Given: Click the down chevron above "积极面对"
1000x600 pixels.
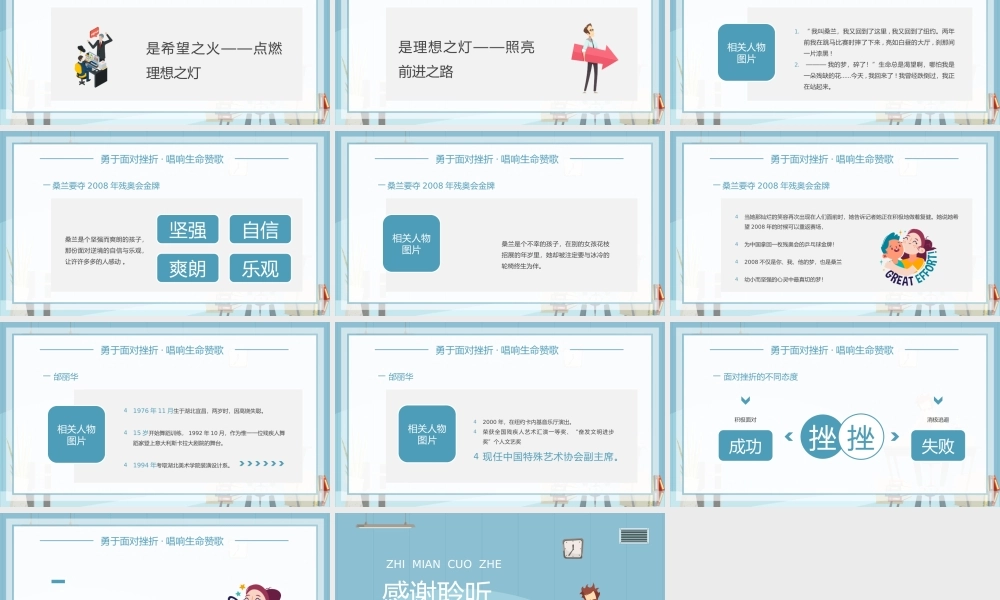Looking at the screenshot, I should (x=745, y=400).
